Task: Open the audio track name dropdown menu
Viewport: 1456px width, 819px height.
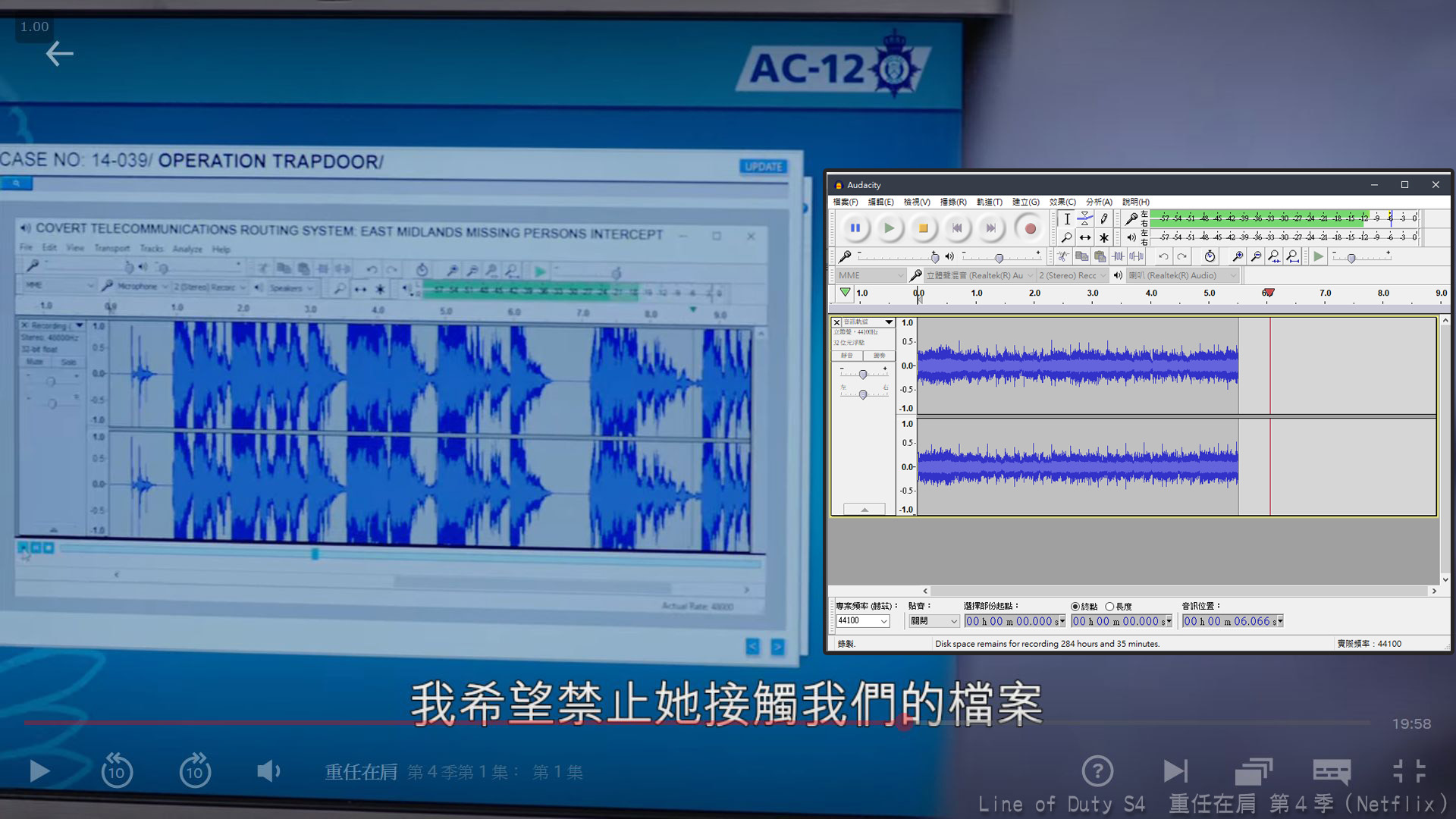Action: point(868,322)
